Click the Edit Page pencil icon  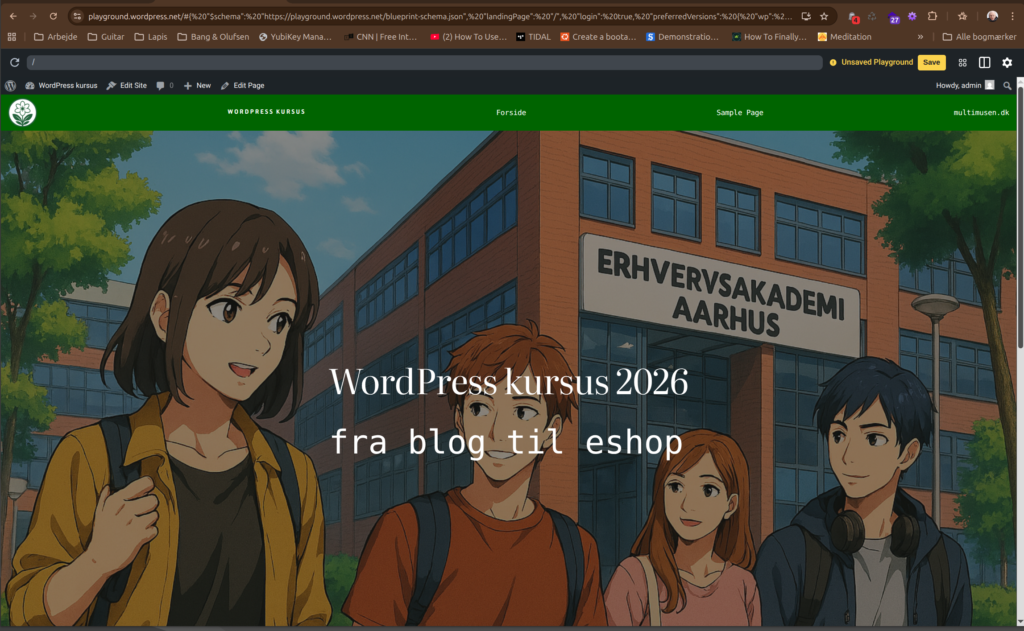[224, 85]
